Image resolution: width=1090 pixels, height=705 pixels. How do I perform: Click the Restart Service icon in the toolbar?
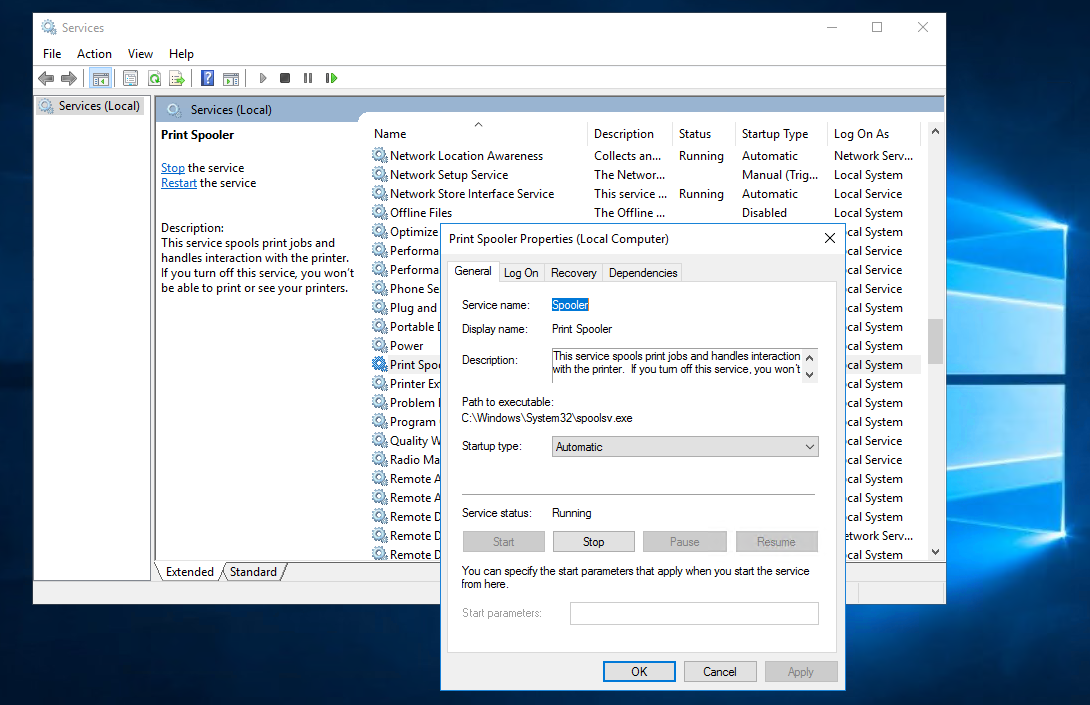(332, 79)
